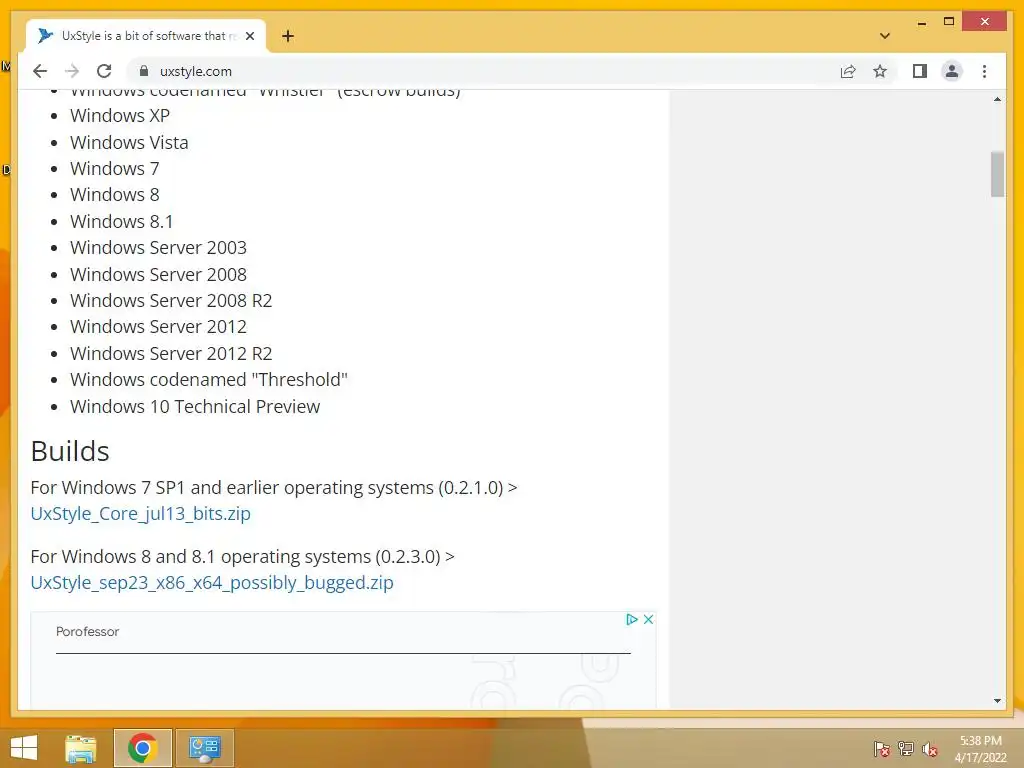The image size is (1024, 768).
Task: Open the Control Panel taskbar icon
Action: coord(205,748)
